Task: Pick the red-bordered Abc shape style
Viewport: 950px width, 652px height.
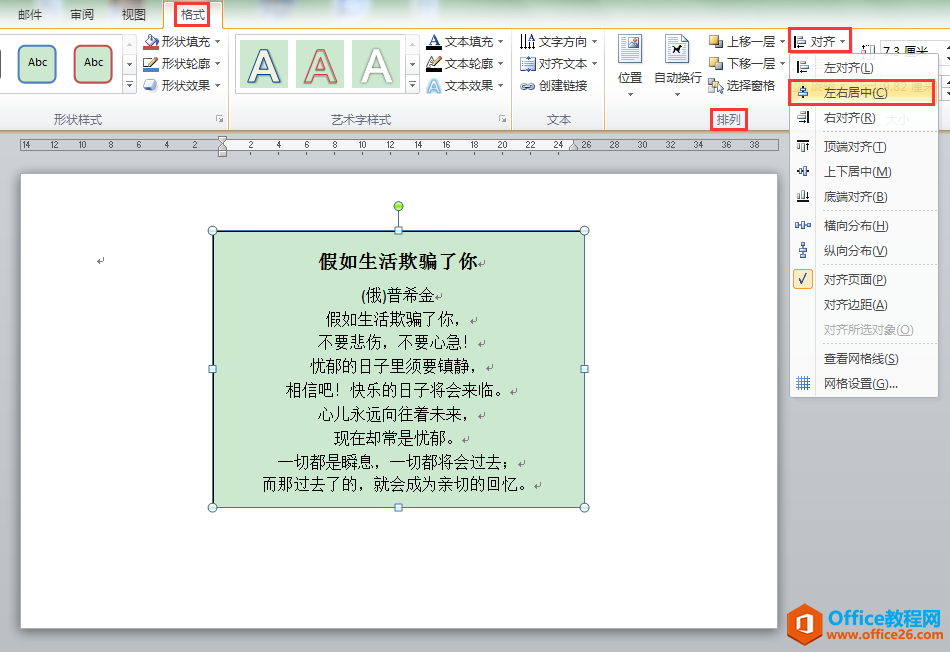Action: coord(93,63)
